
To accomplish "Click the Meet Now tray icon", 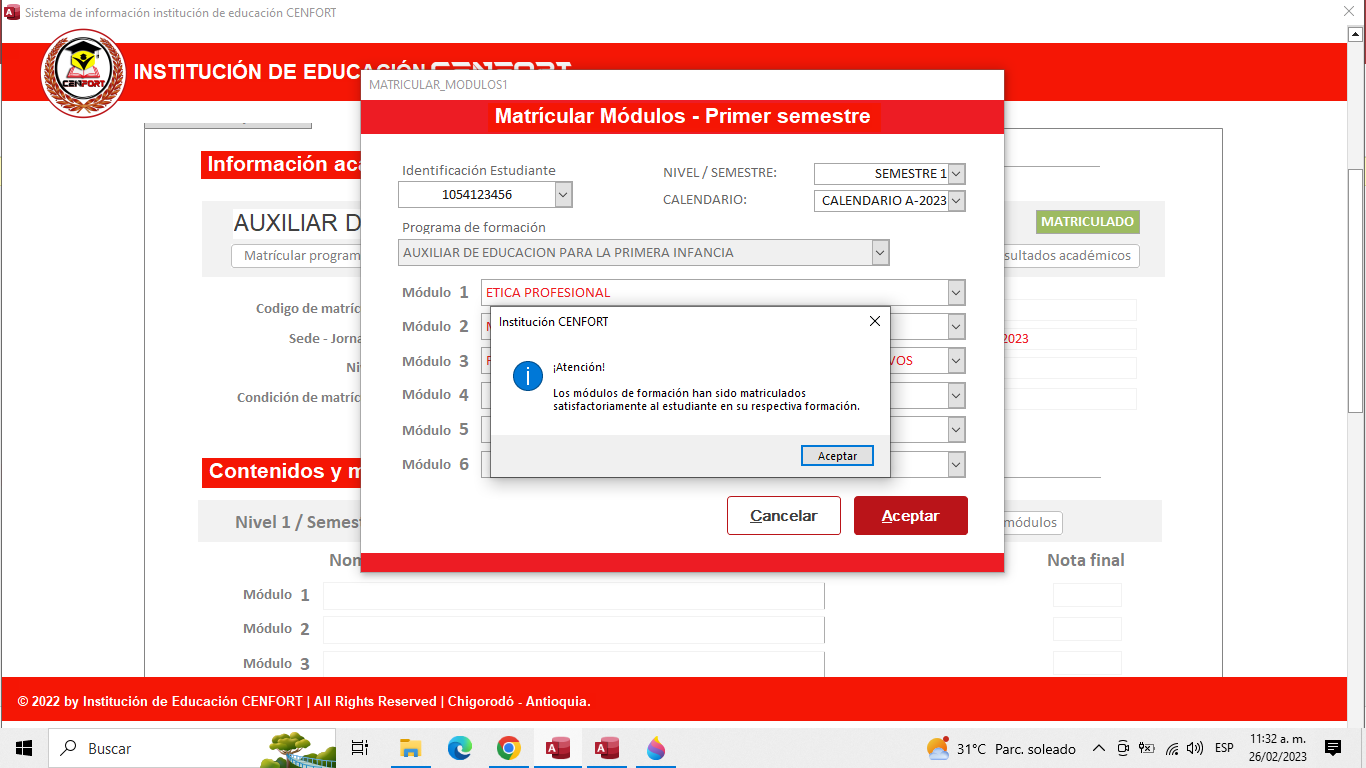I will pos(1123,748).
